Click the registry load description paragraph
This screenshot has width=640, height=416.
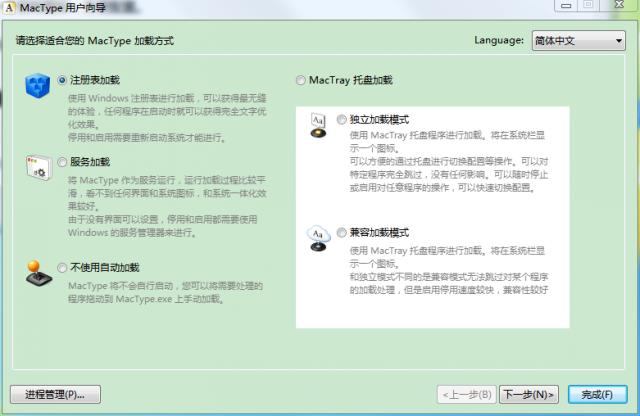167,118
